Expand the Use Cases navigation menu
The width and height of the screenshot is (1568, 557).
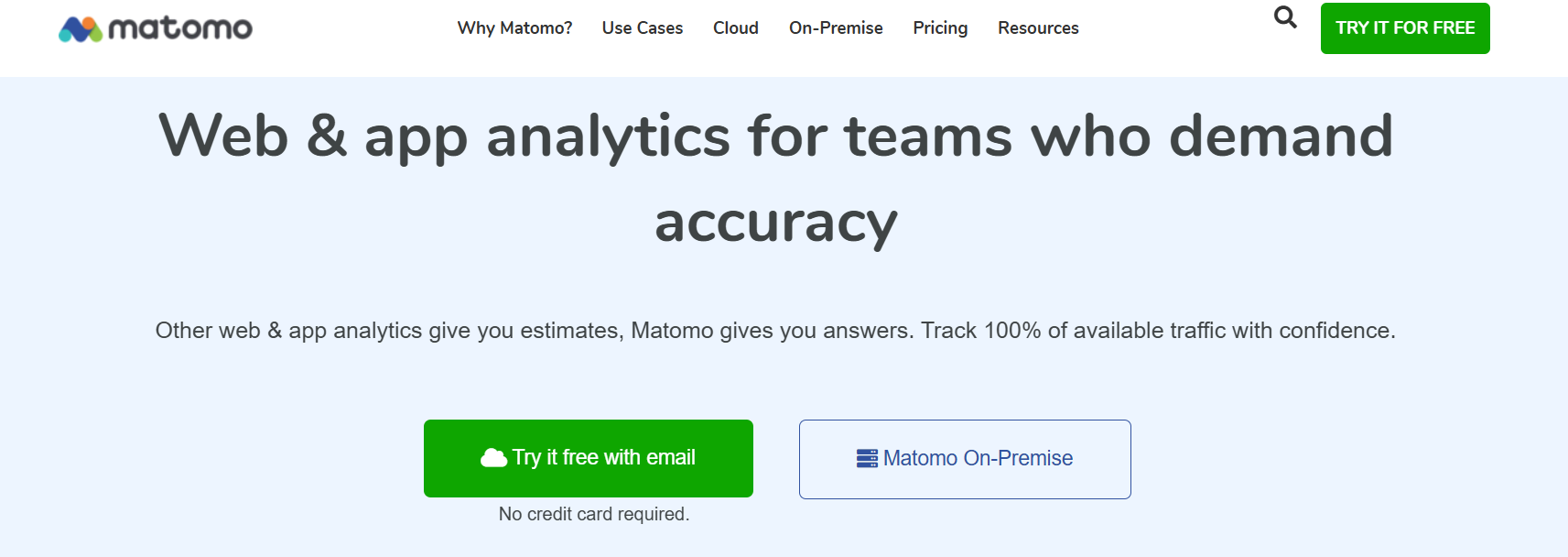(x=643, y=28)
